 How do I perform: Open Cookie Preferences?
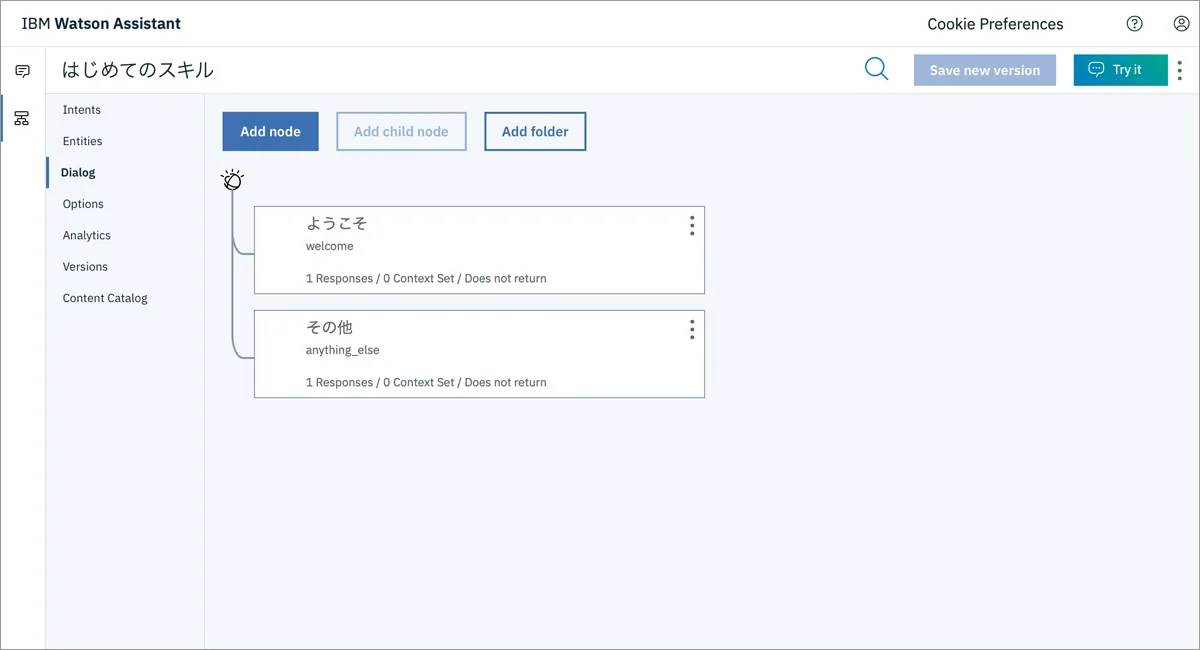995,24
